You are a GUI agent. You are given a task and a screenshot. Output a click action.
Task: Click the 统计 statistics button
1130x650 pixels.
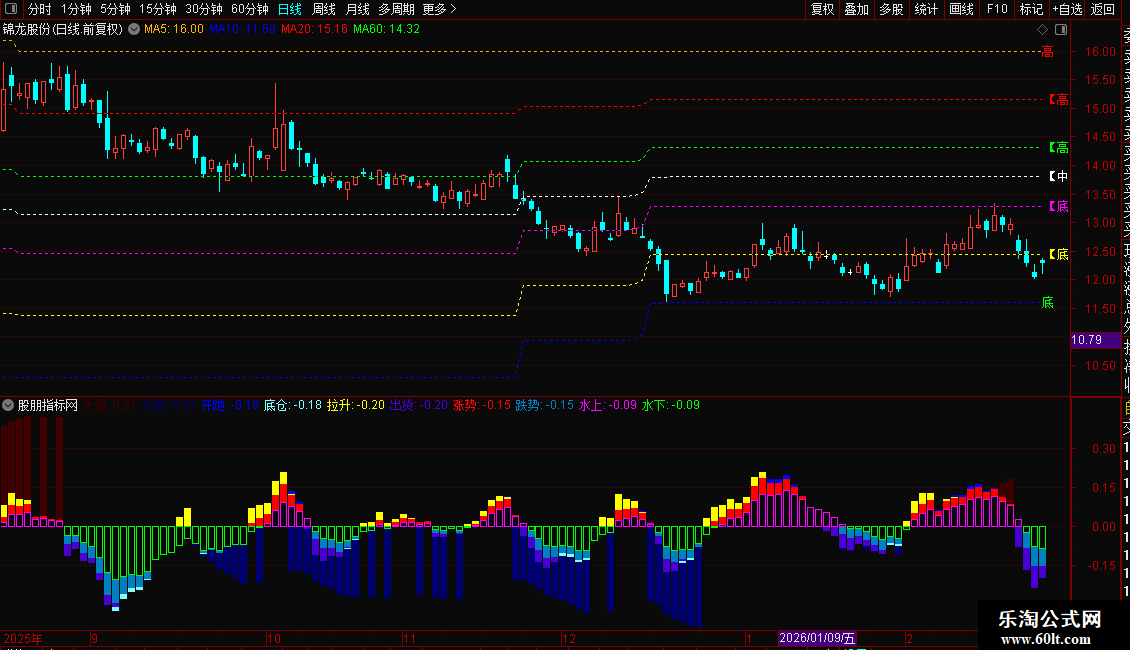point(926,9)
